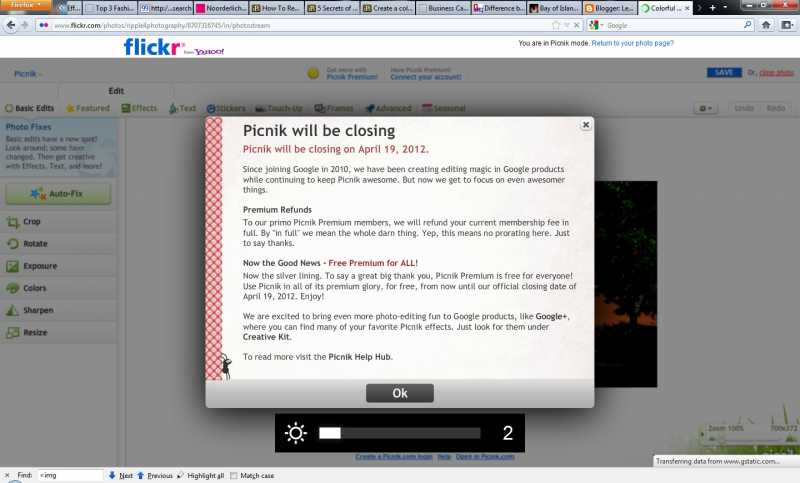Click Return to your photo page link
Screen dimensions: 800x483
click(x=632, y=43)
